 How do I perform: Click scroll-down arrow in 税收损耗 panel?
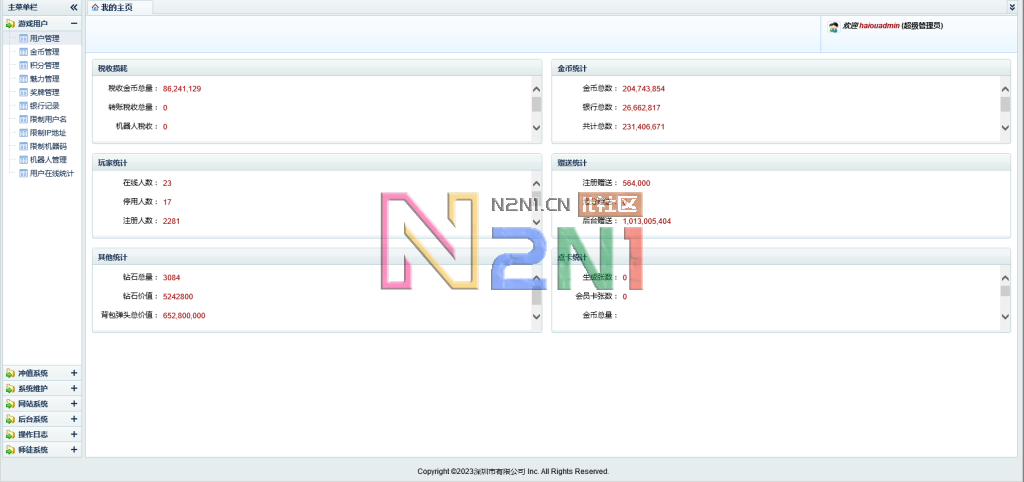point(536,128)
